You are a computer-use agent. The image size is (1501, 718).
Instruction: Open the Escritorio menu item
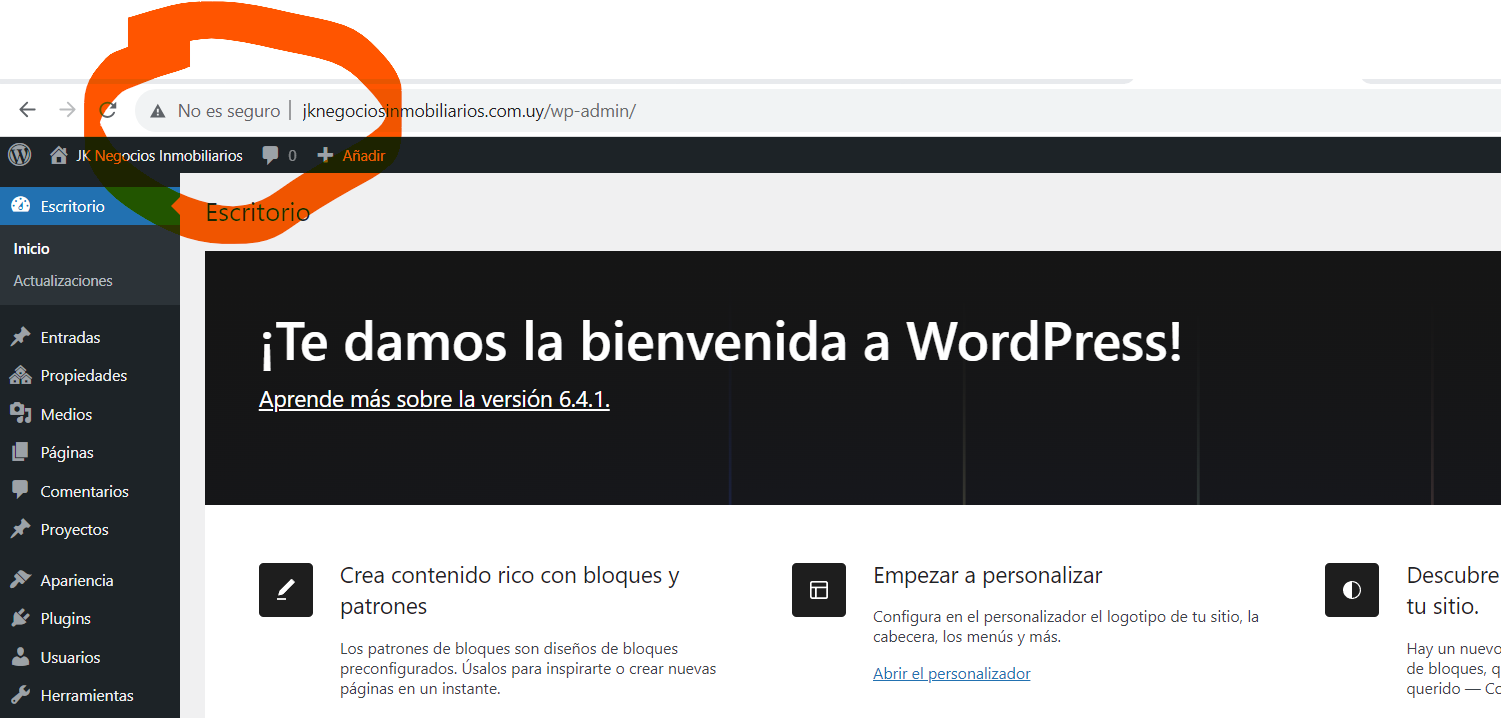click(x=90, y=206)
